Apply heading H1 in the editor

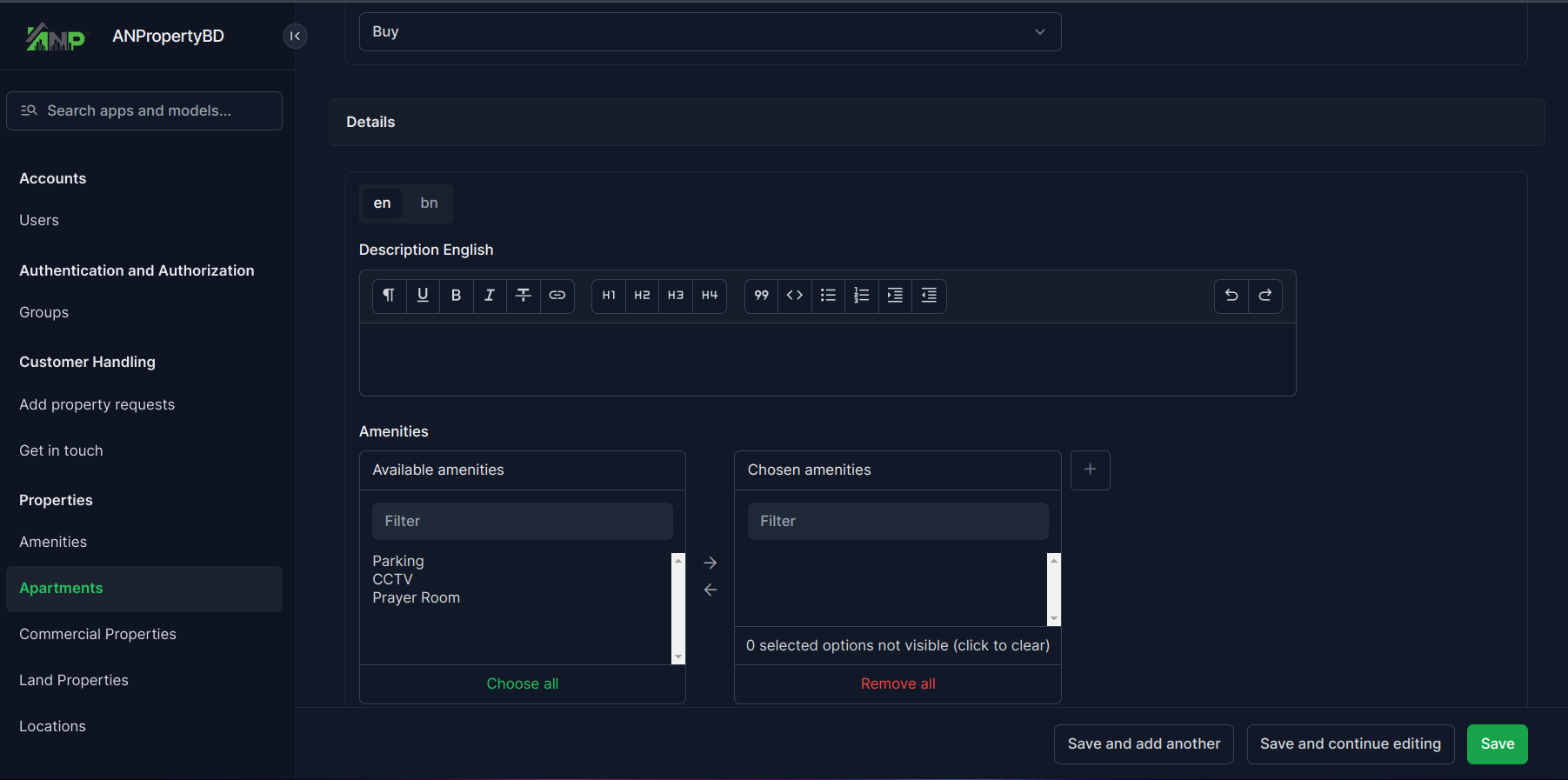(x=609, y=296)
